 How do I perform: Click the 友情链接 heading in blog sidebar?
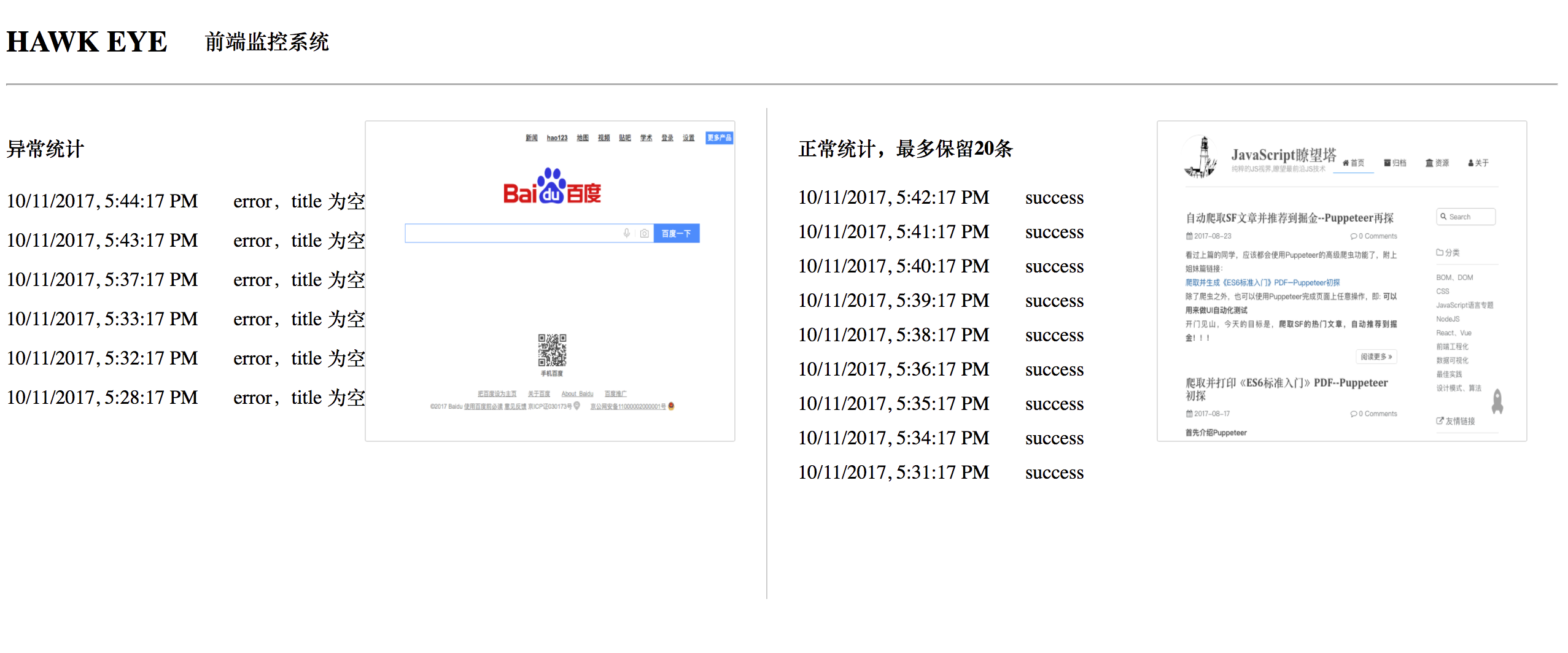[x=1455, y=421]
